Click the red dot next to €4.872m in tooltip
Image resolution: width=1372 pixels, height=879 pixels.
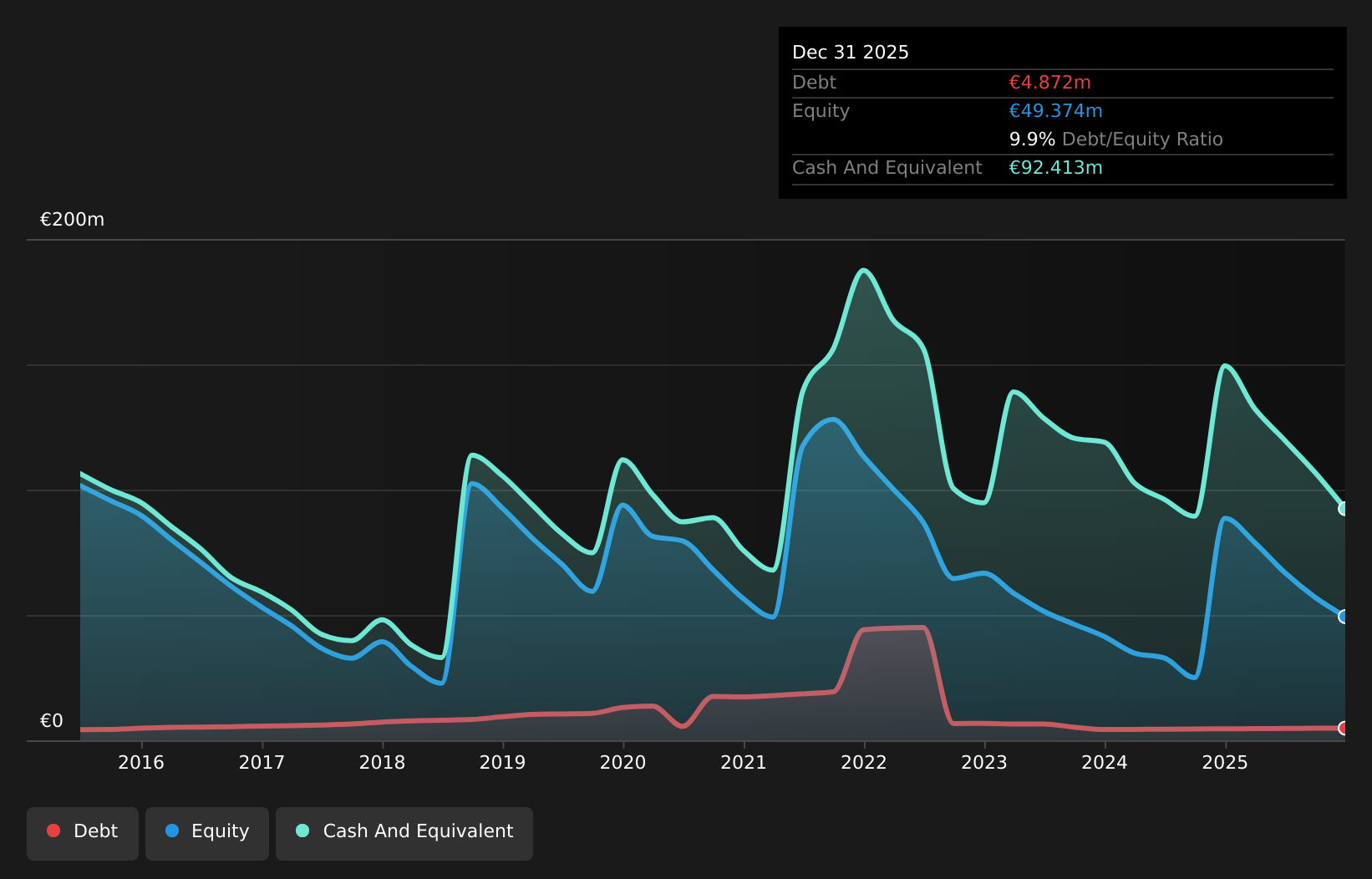point(1049,82)
